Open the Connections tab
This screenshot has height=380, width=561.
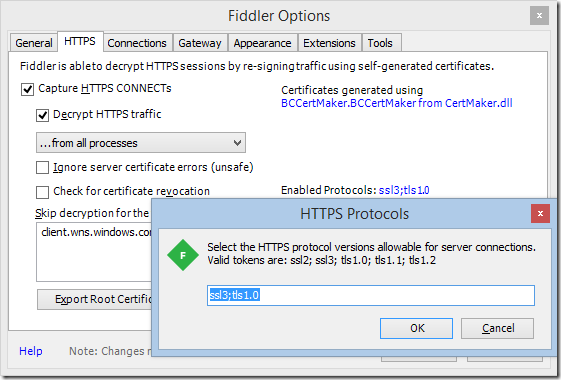[x=137, y=43]
